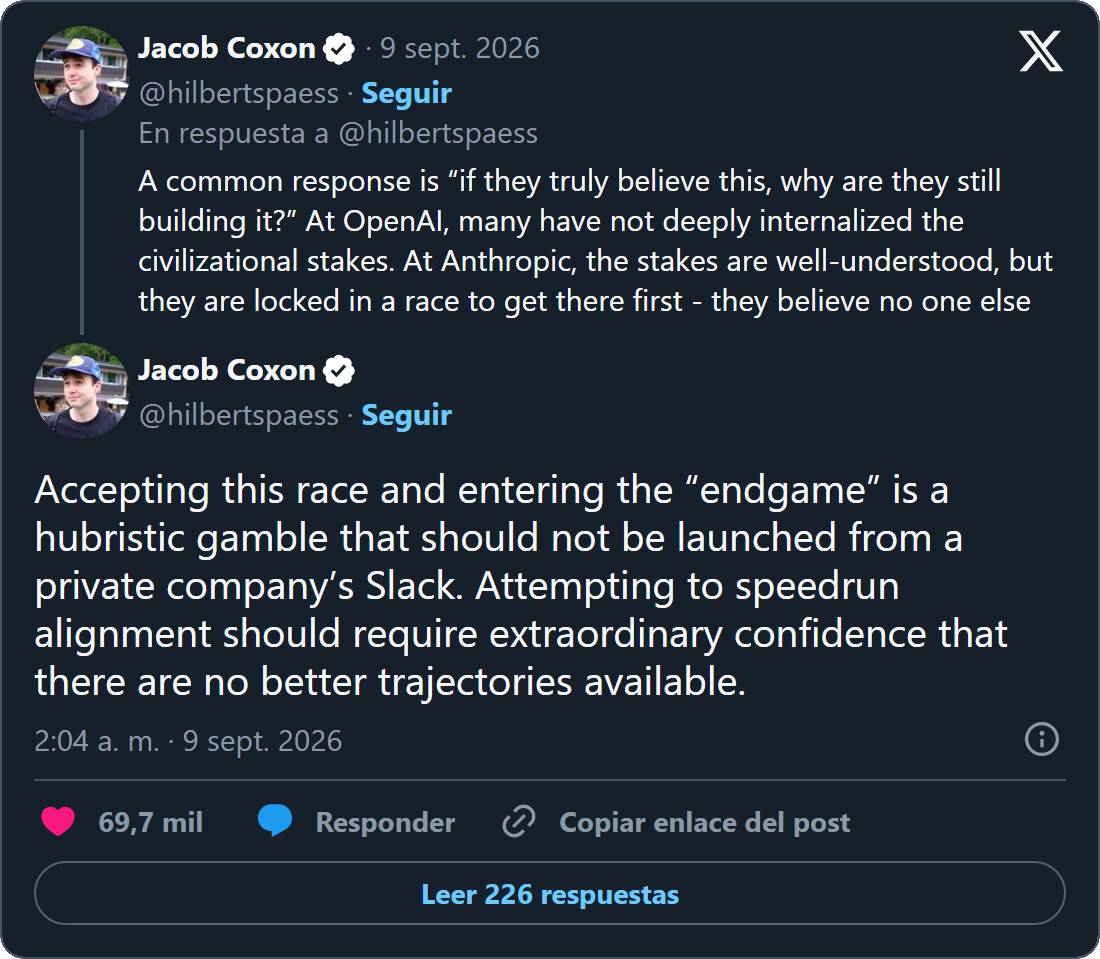This screenshot has width=1100, height=959.
Task: Click verified badge beside top Jacob Coxon
Action: point(339,49)
